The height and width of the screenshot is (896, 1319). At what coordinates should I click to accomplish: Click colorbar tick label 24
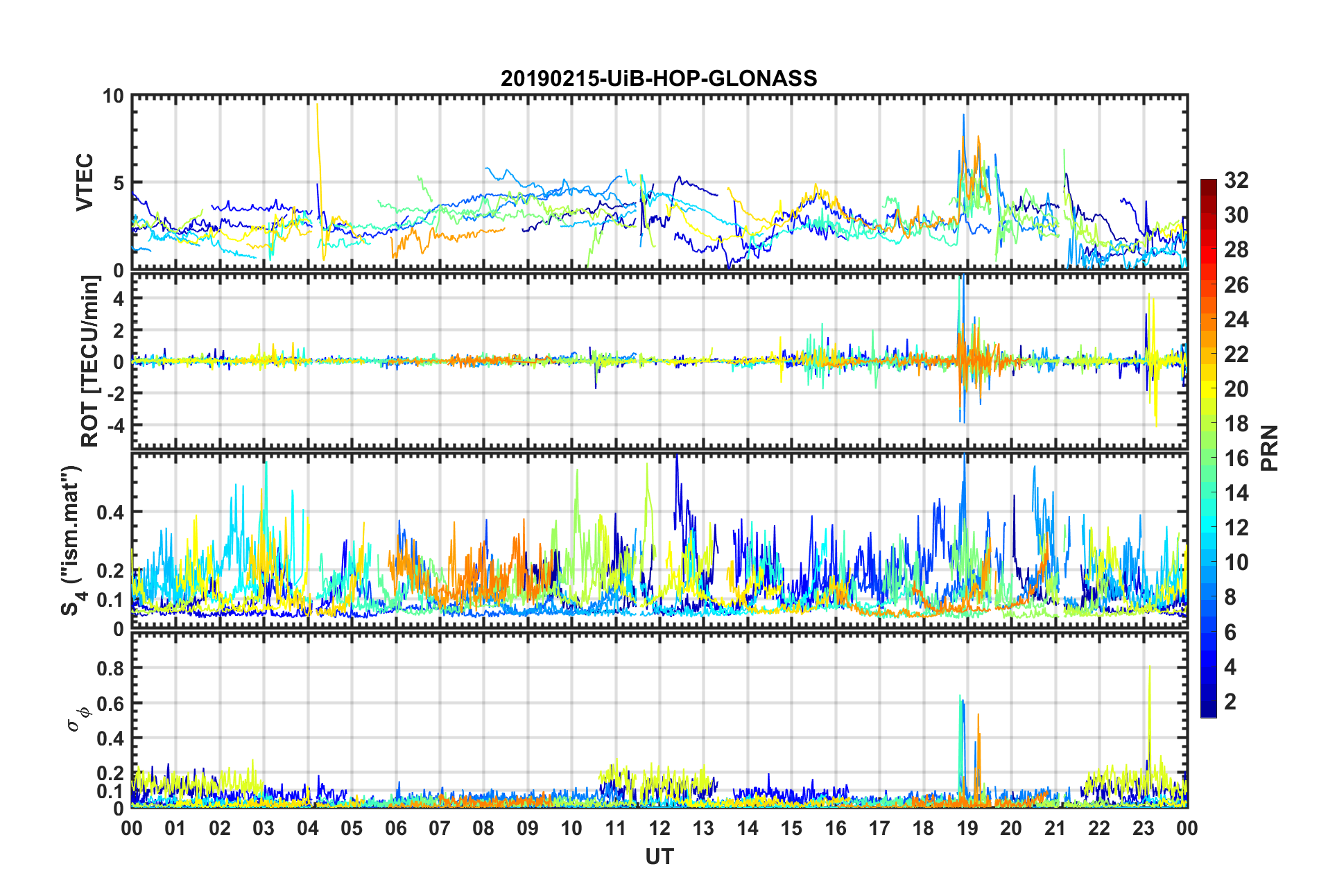(1235, 320)
